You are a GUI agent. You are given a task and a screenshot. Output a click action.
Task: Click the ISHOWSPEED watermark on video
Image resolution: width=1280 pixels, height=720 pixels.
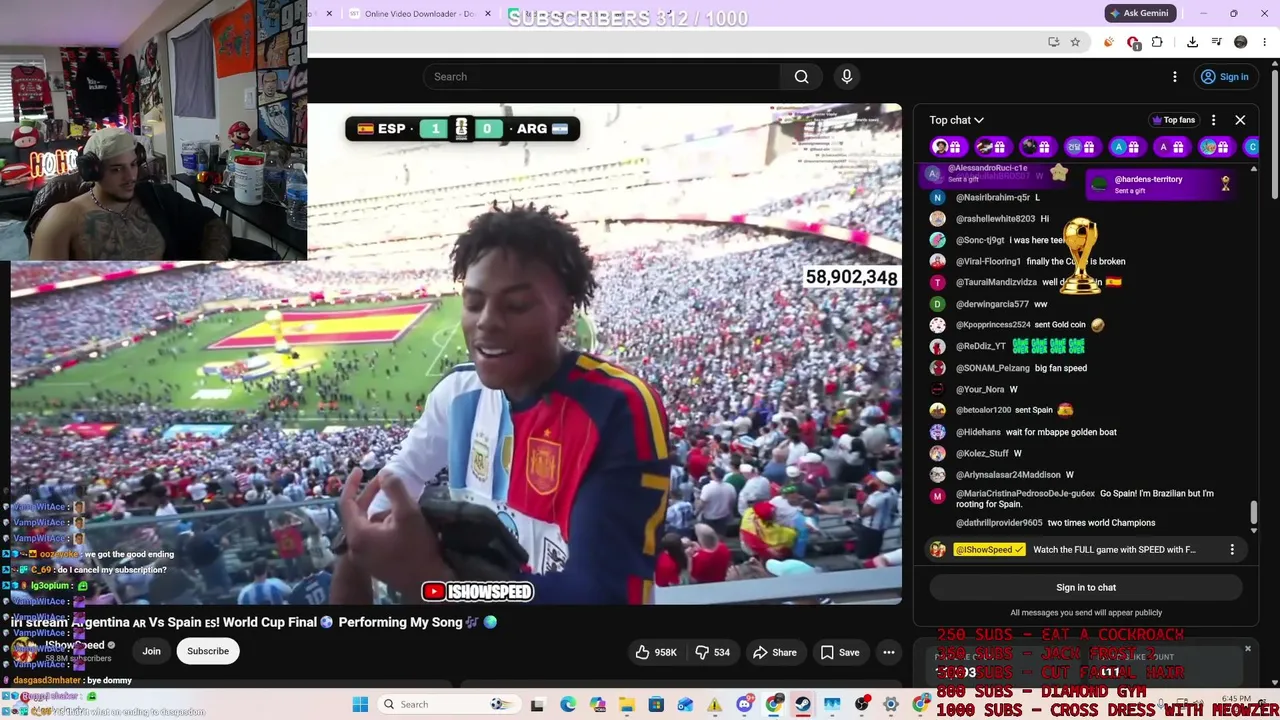tap(478, 592)
